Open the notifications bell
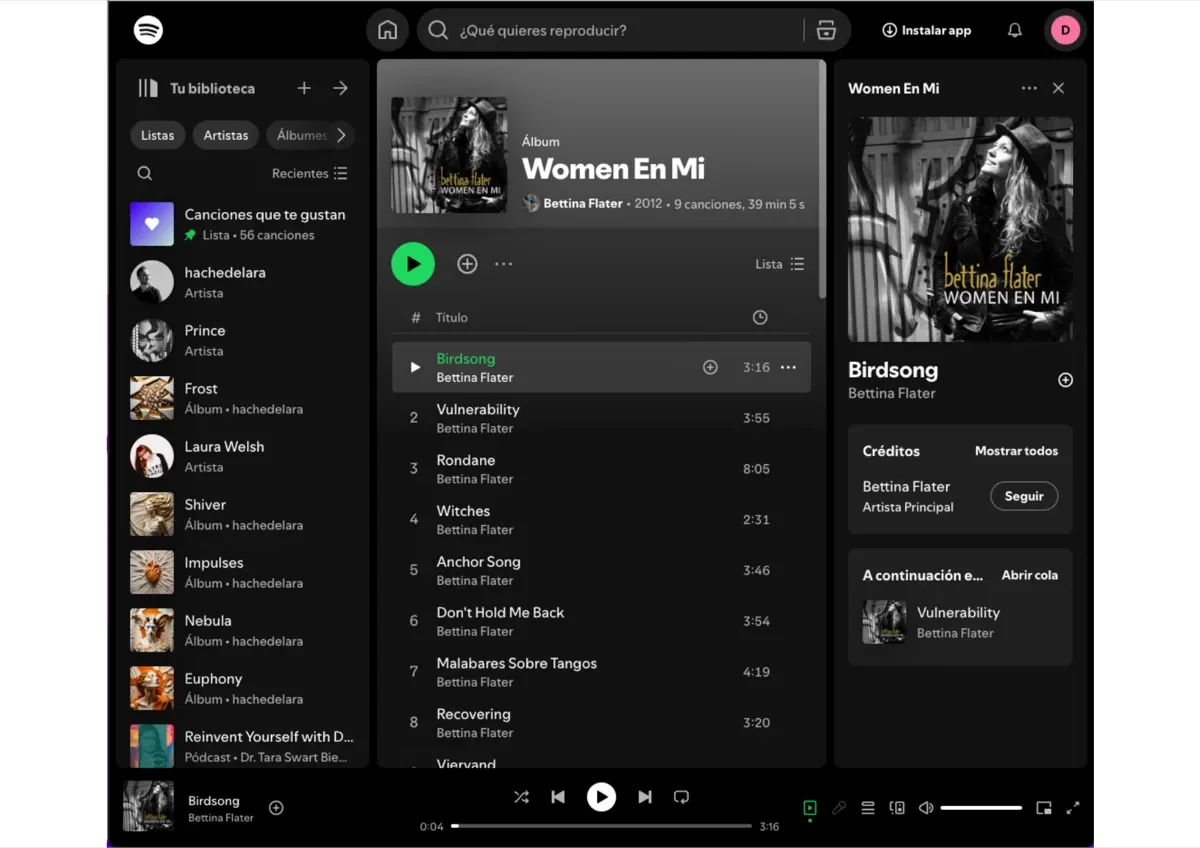This screenshot has width=1200, height=848. pos(1014,30)
